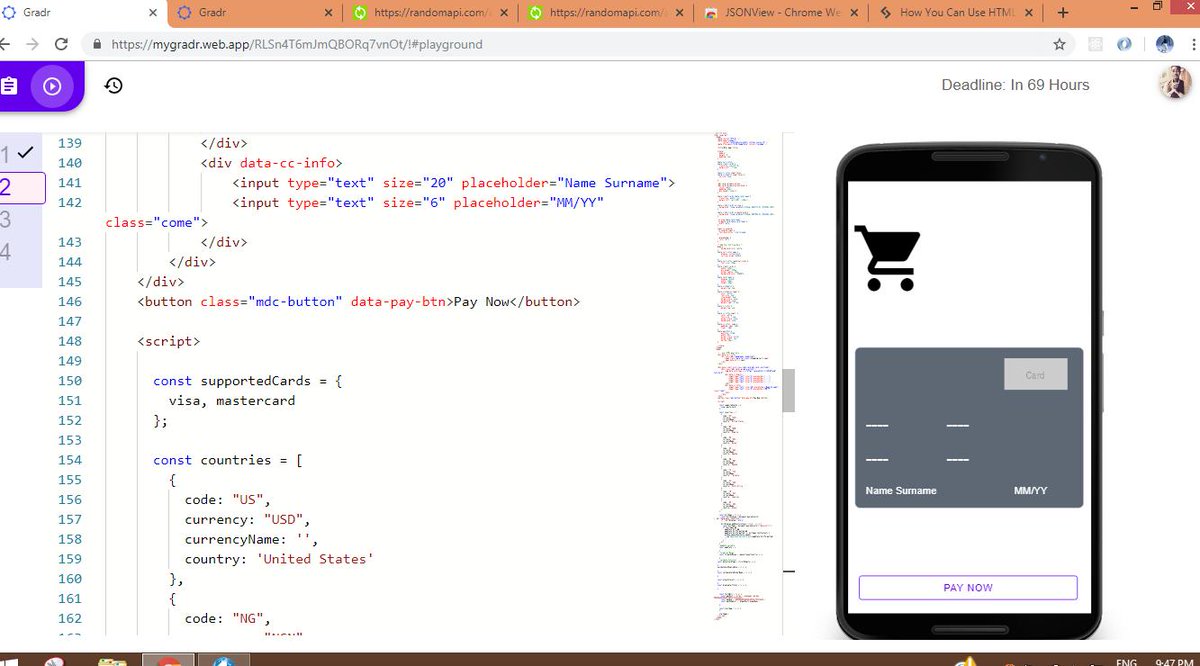Click the code: "NG" line
This screenshot has height=666, width=1200.
pyautogui.click(x=228, y=619)
